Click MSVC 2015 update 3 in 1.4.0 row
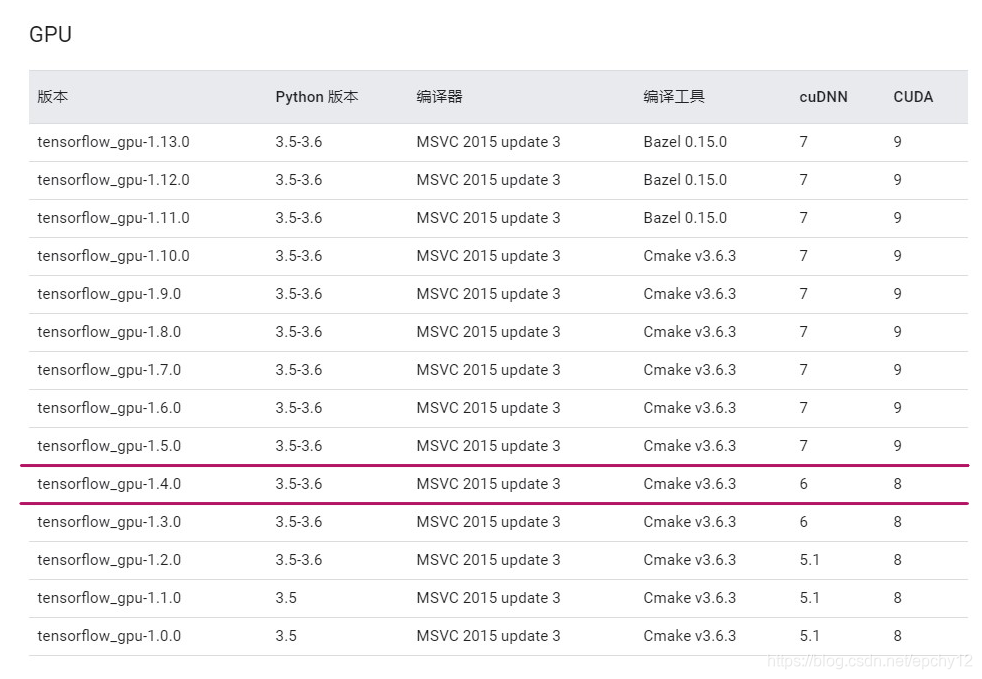This screenshot has width=982, height=679. click(x=488, y=484)
